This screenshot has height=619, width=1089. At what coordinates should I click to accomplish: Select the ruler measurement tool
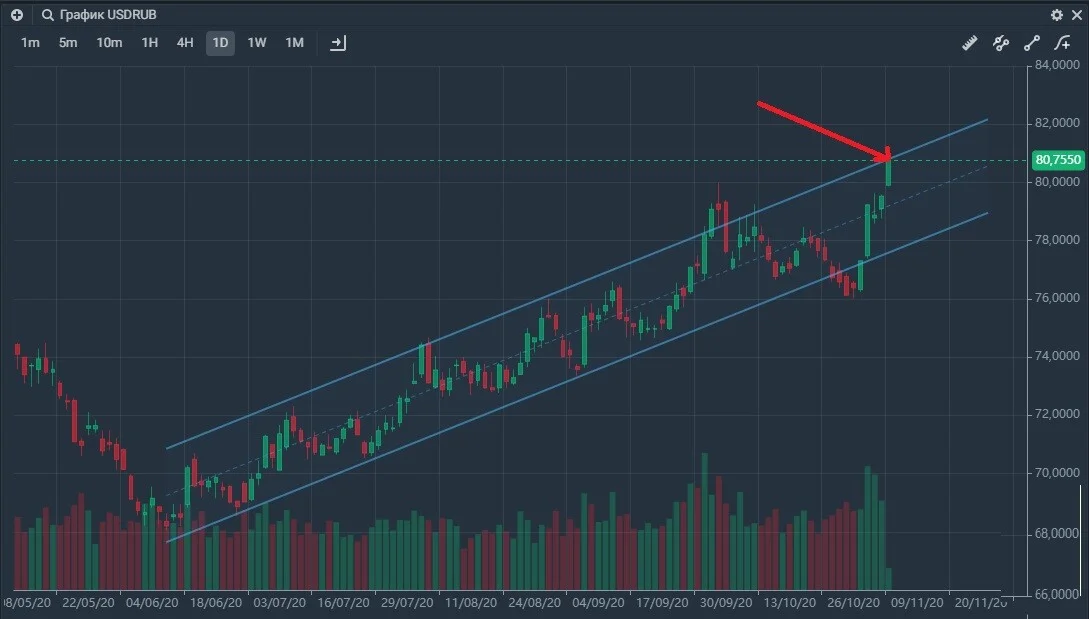point(970,43)
